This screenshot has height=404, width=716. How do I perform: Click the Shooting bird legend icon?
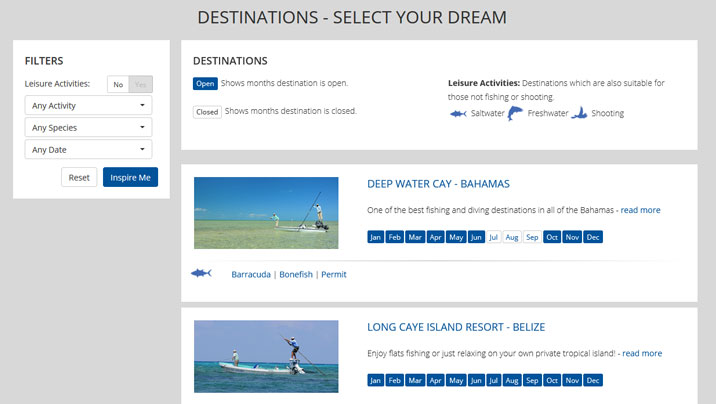click(x=578, y=113)
